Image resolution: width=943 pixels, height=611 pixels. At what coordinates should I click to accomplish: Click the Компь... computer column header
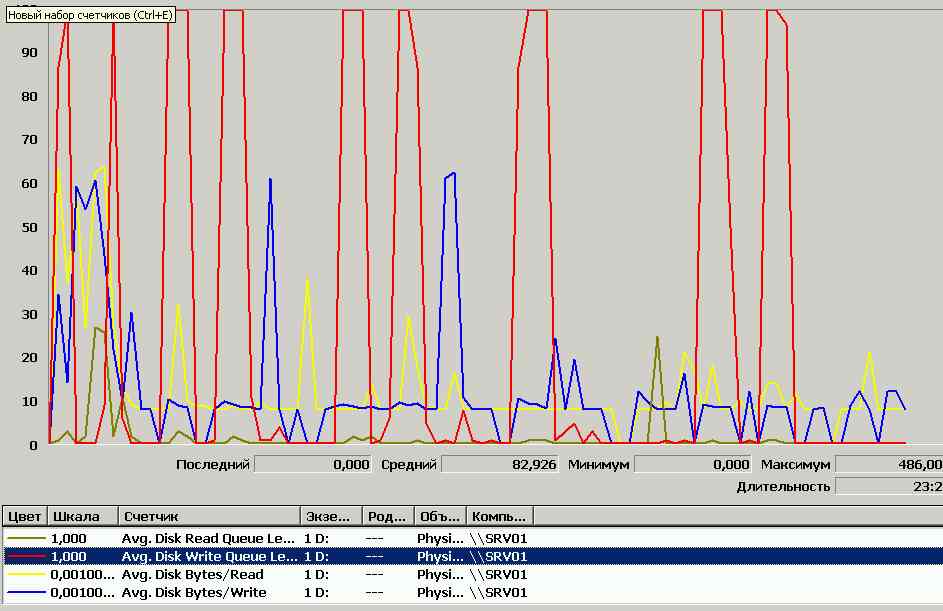click(x=499, y=516)
